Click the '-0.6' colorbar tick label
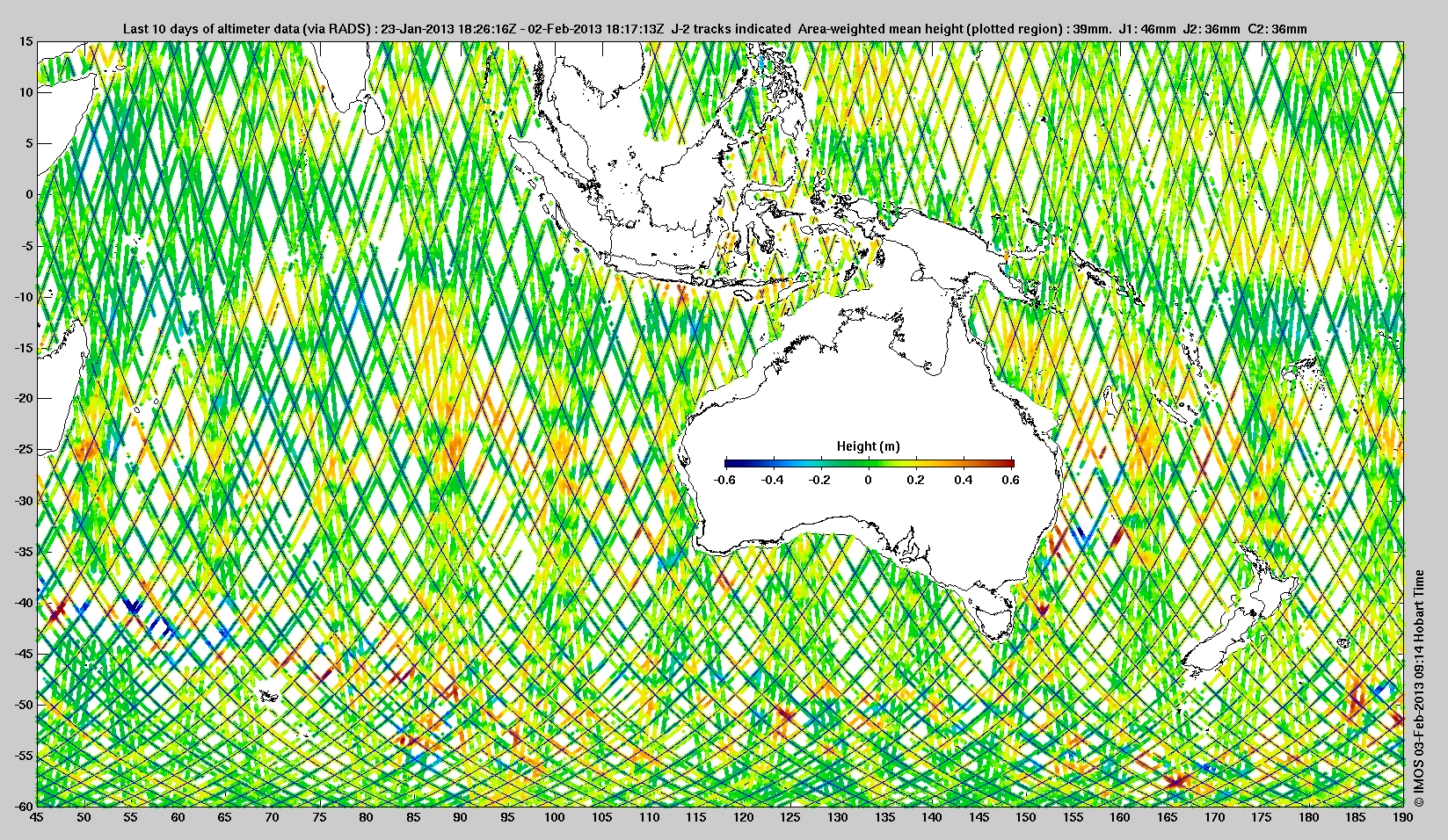The image size is (1448, 840). pos(725,480)
